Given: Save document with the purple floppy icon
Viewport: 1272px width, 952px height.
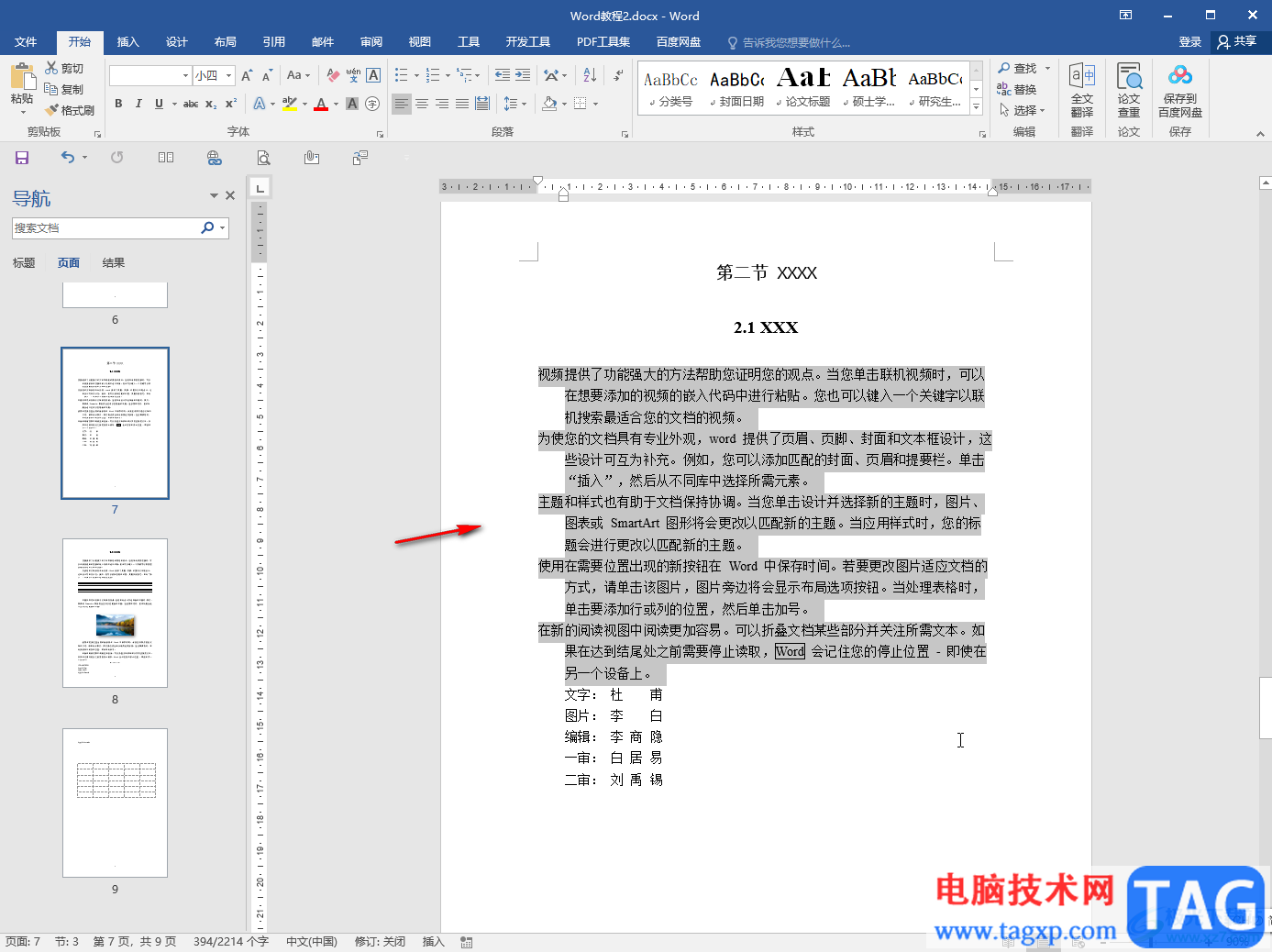Looking at the screenshot, I should point(22,158).
